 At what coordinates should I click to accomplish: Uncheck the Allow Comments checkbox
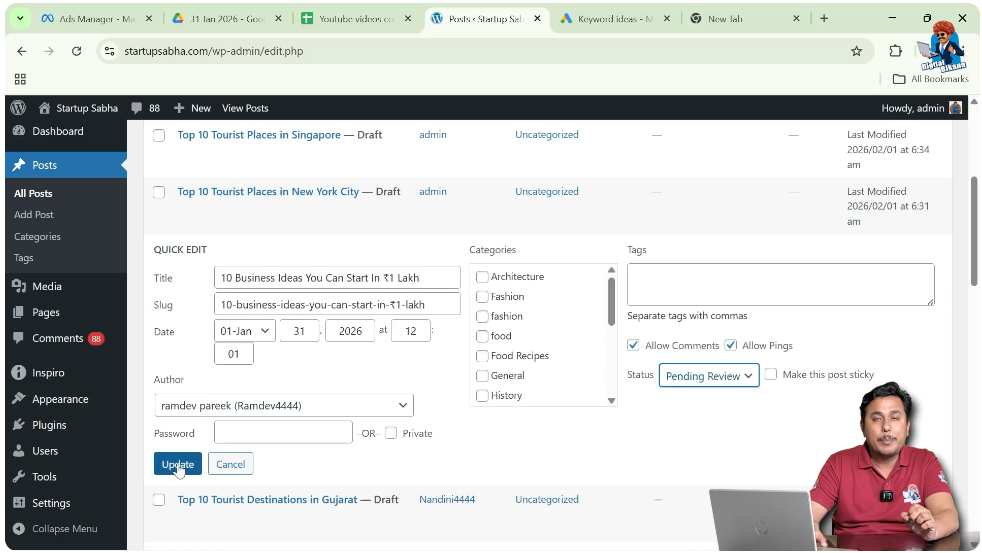coord(633,346)
